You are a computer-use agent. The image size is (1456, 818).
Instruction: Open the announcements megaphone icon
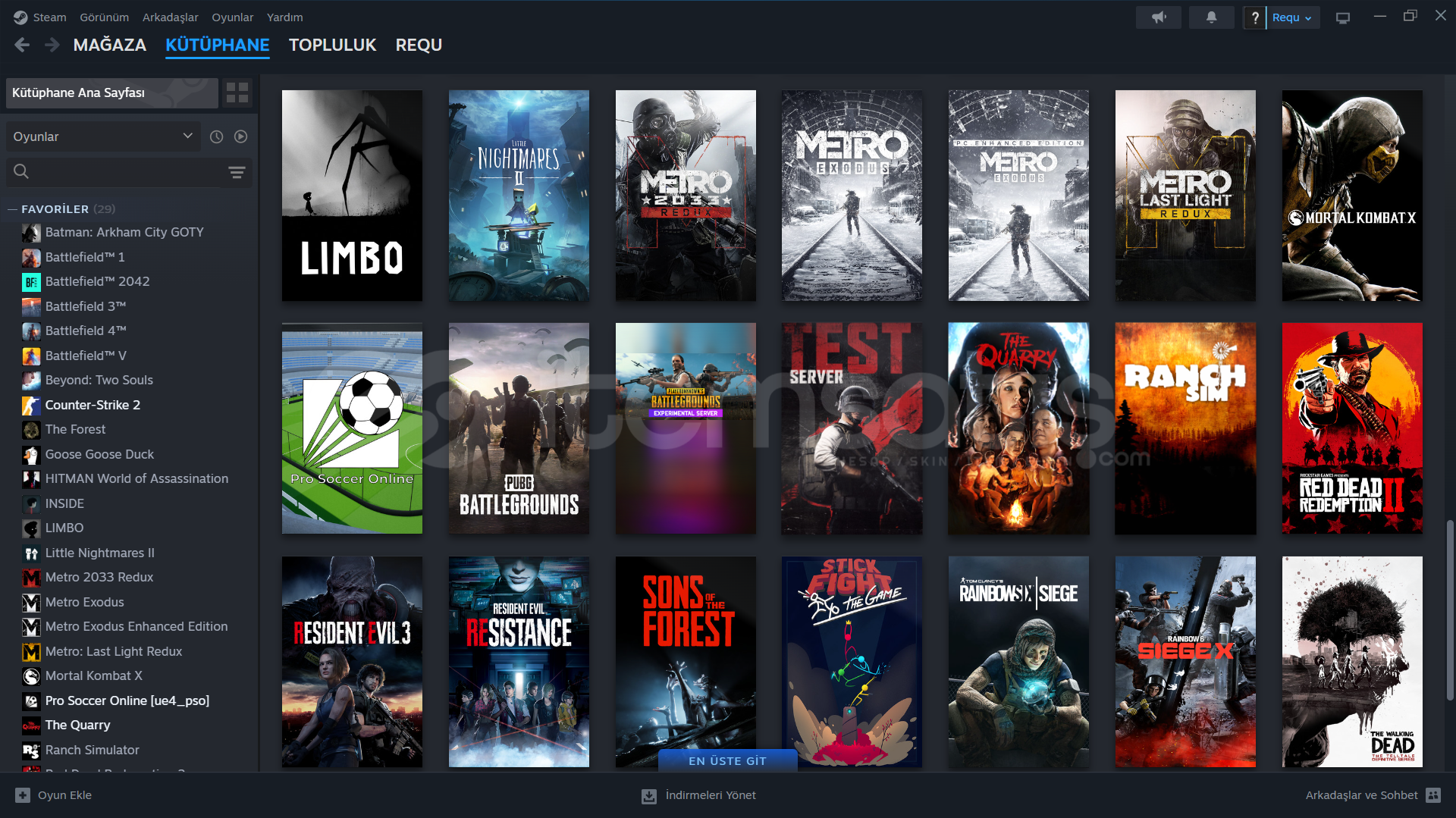pos(1158,17)
